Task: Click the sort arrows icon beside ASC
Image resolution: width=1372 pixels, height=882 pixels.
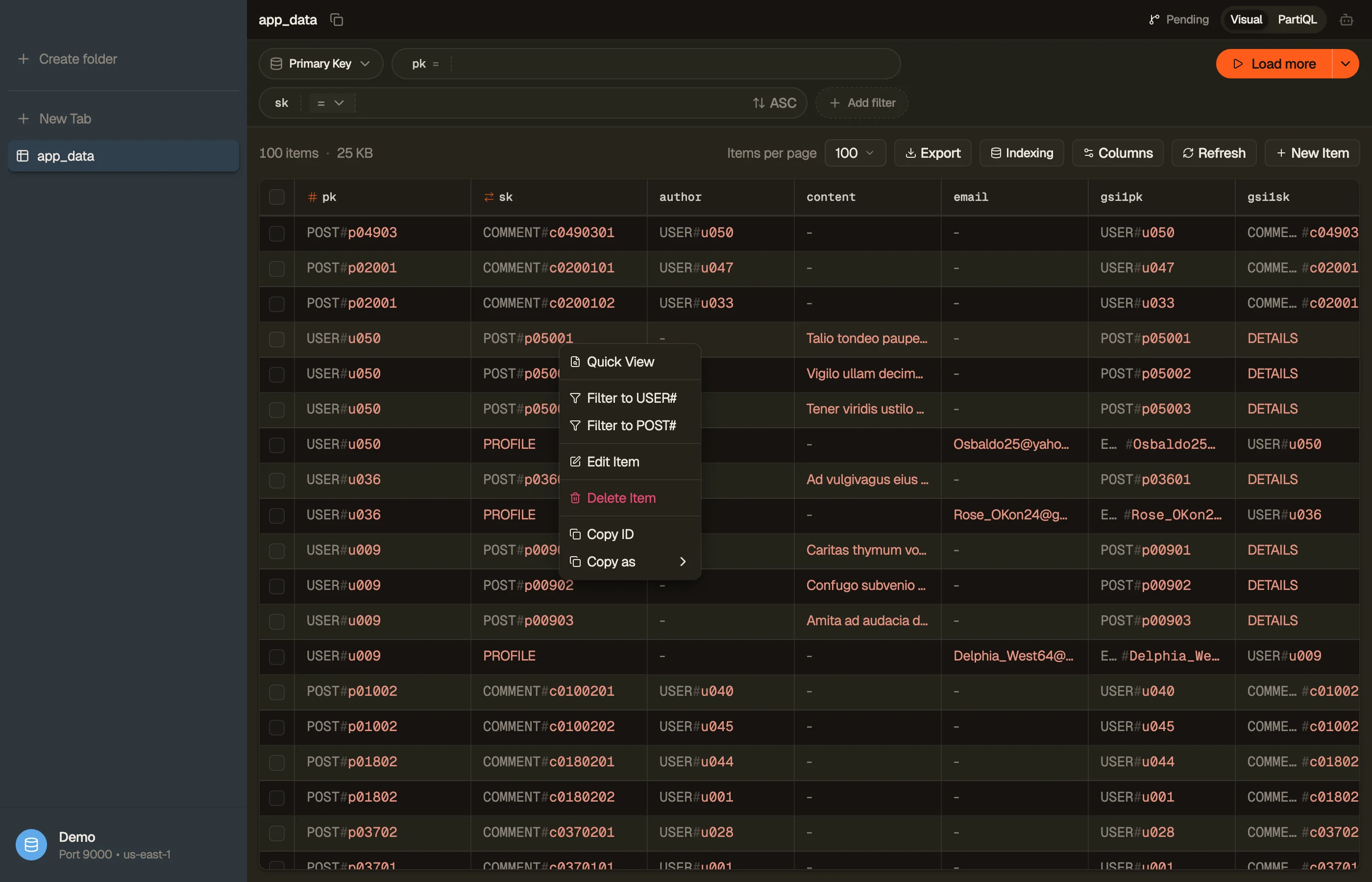Action: [759, 103]
